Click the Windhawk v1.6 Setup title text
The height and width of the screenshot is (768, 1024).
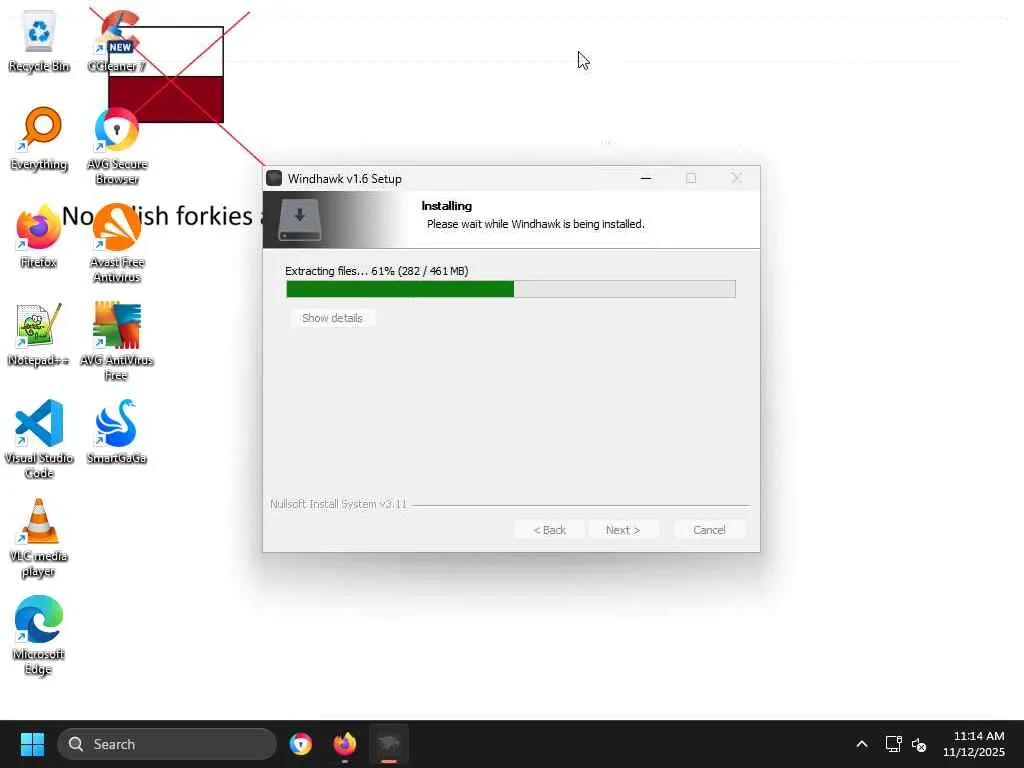(x=345, y=178)
